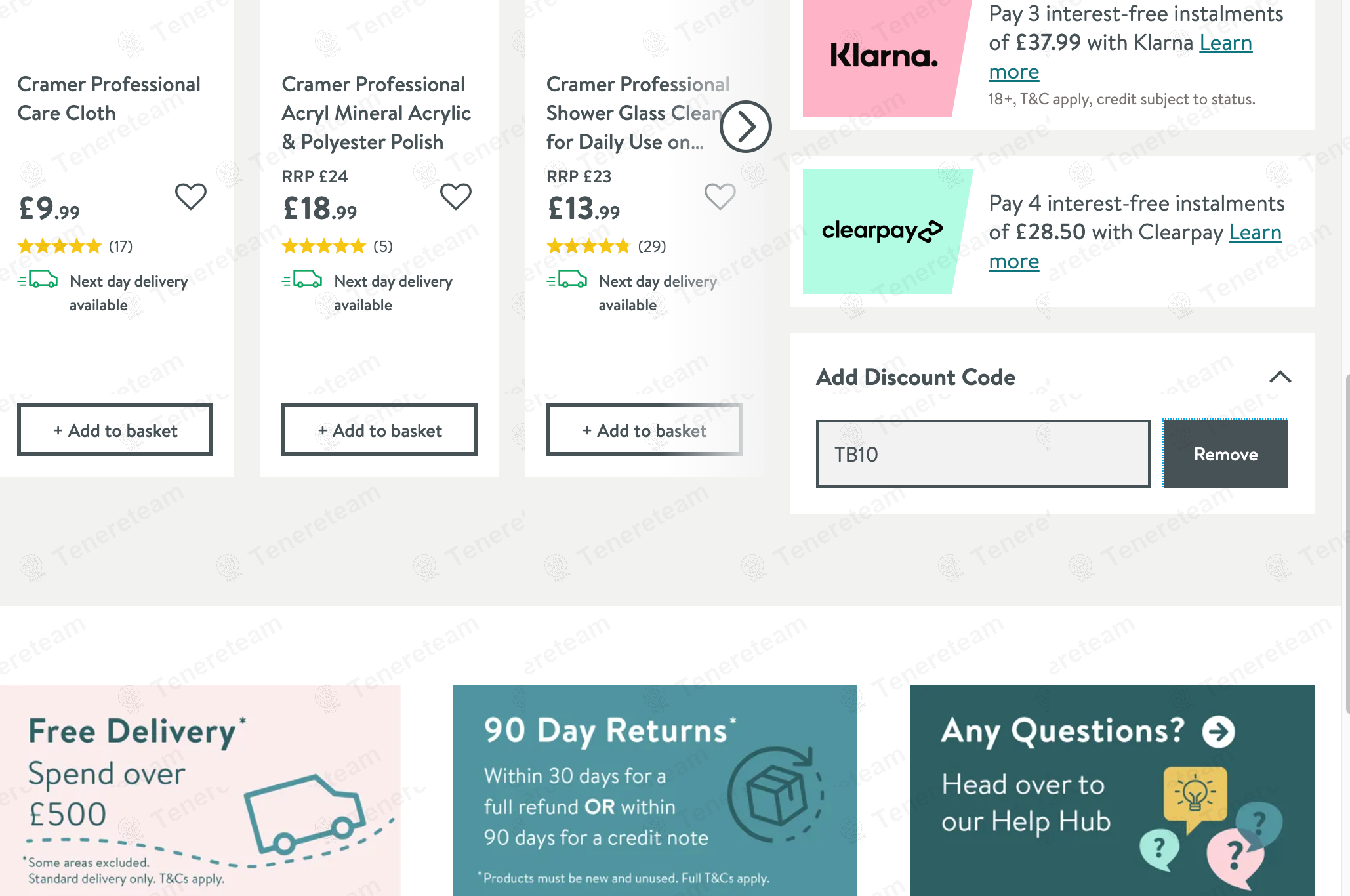Click Care Cloth five-star rating
This screenshot has width=1350, height=896.
[60, 247]
